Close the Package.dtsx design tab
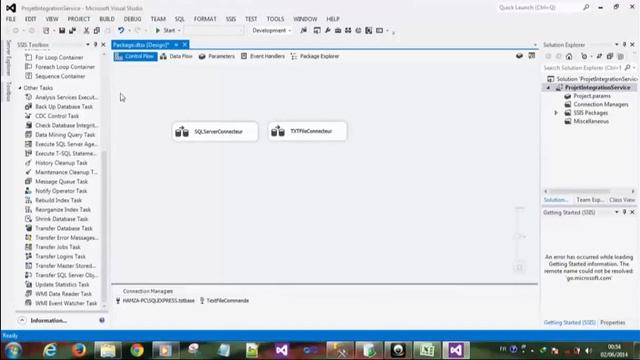This screenshot has width=640, height=360. 185,44
